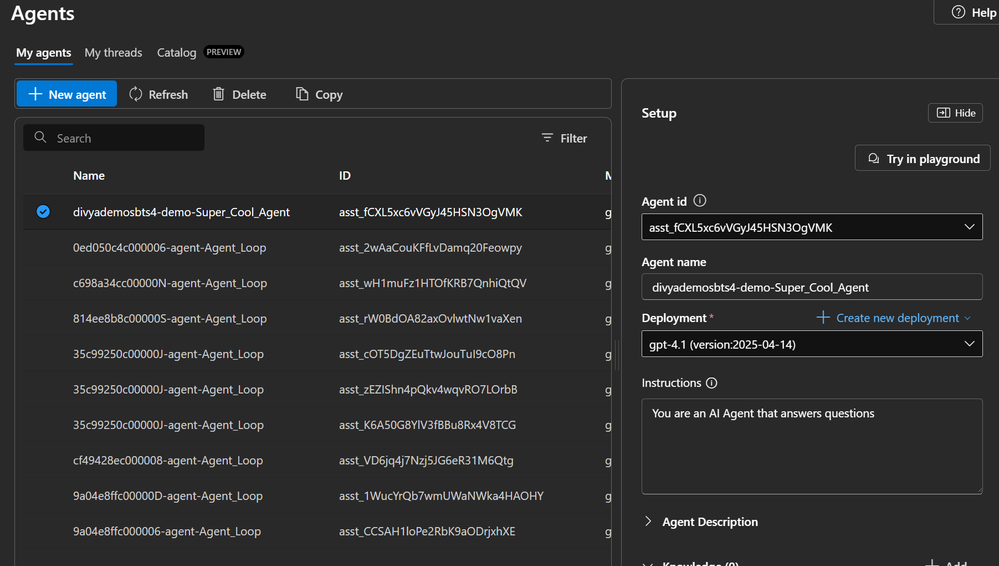The image size is (999, 566).
Task: Click the Delete trash icon
Action: 219,94
